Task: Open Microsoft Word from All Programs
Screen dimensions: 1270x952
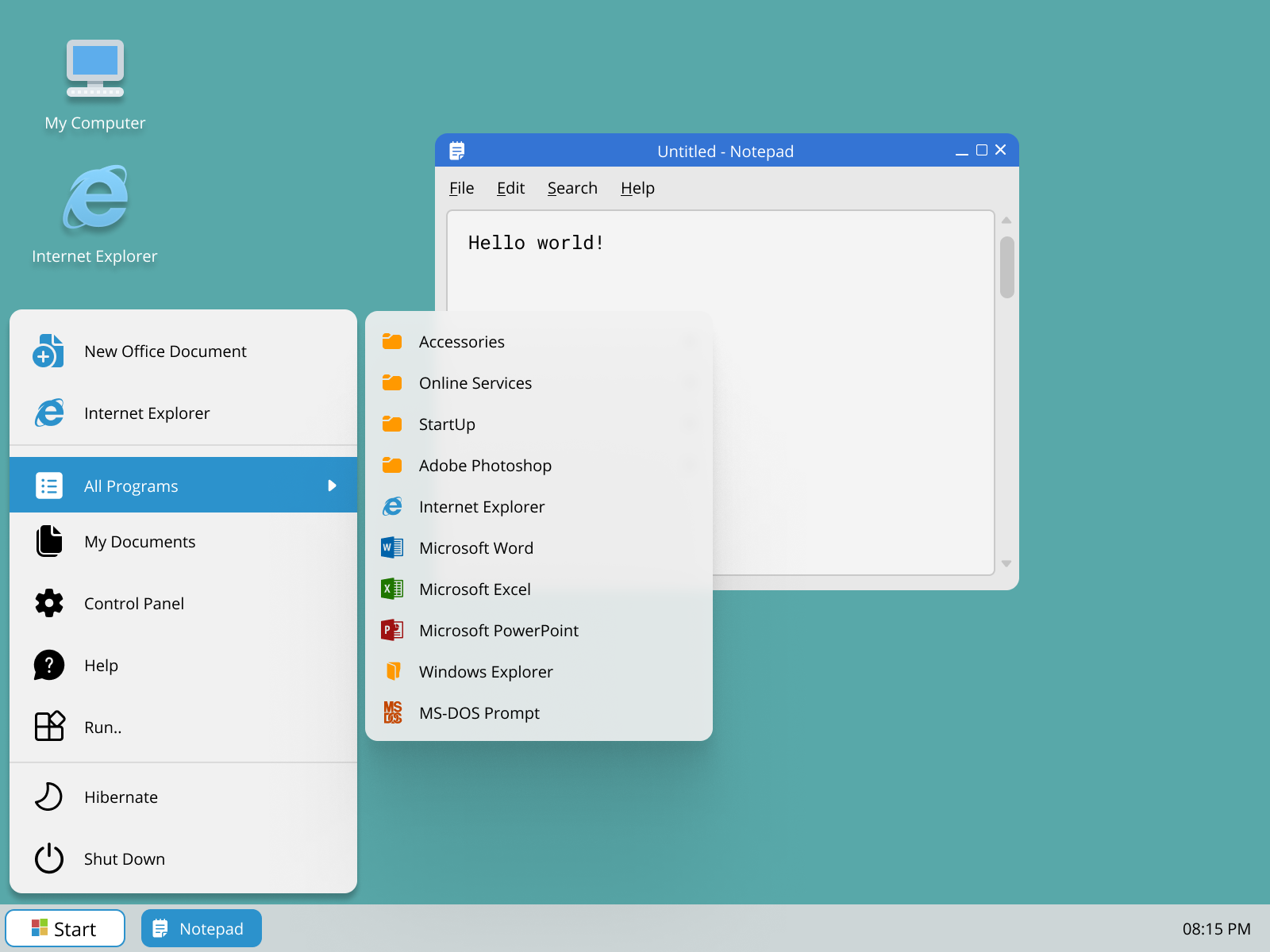Action: click(475, 547)
